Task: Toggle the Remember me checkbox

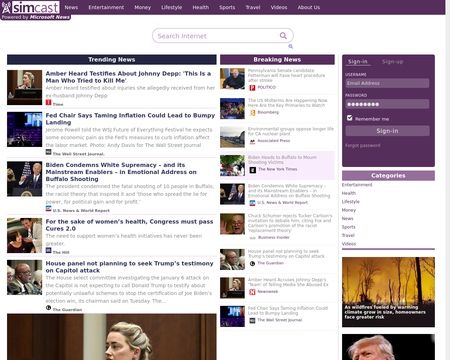Action: click(x=349, y=118)
